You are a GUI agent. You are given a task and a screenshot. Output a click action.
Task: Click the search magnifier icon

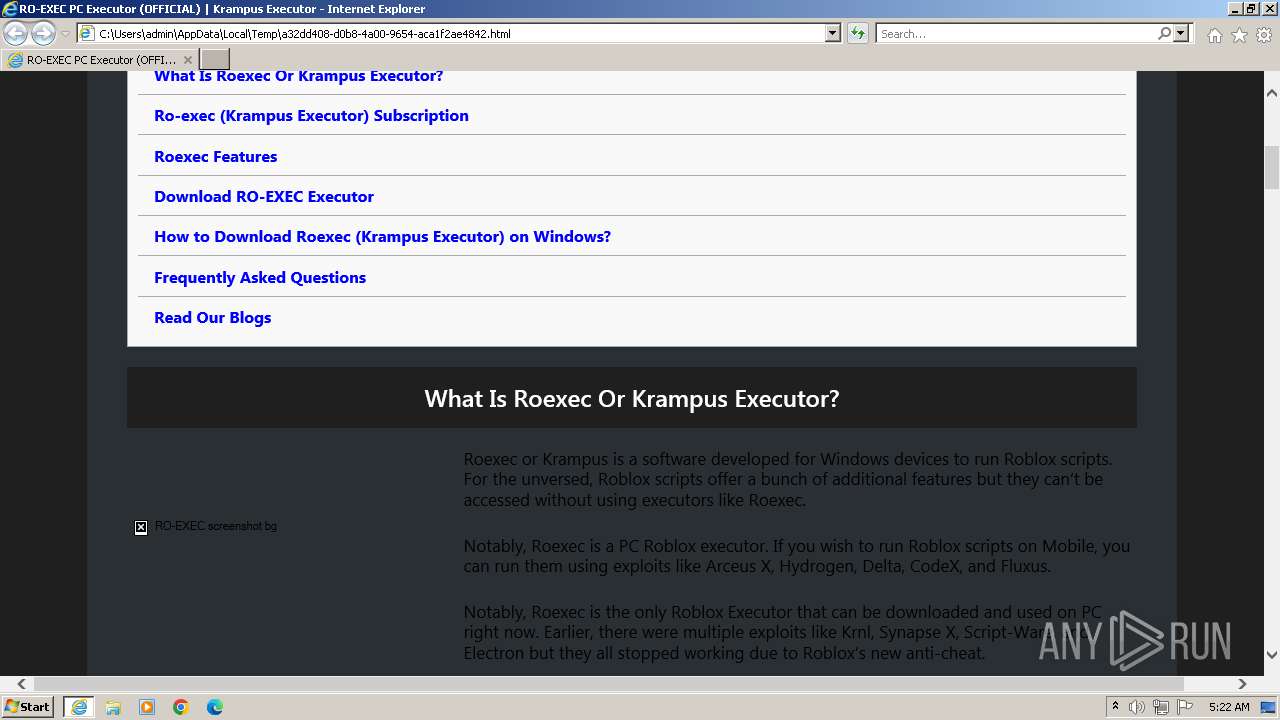pos(1164,33)
